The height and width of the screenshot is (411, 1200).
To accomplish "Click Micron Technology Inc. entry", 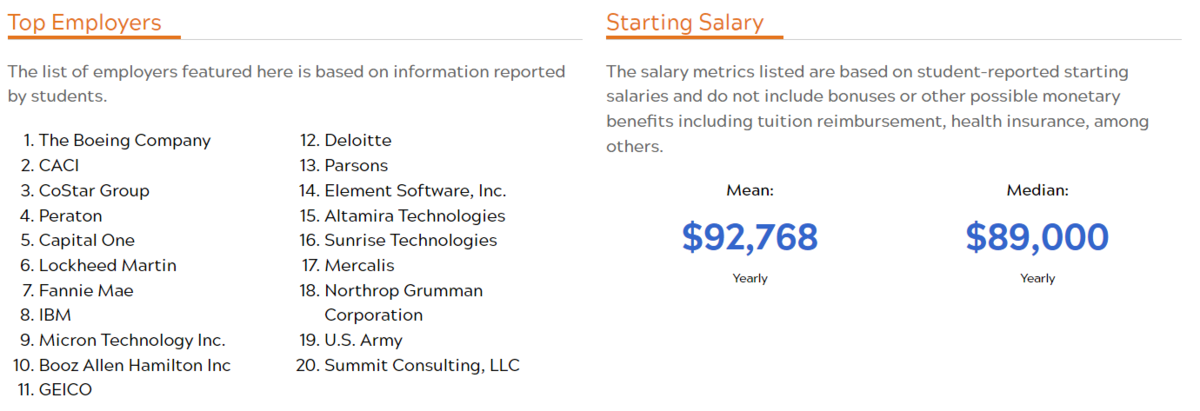I will point(132,340).
